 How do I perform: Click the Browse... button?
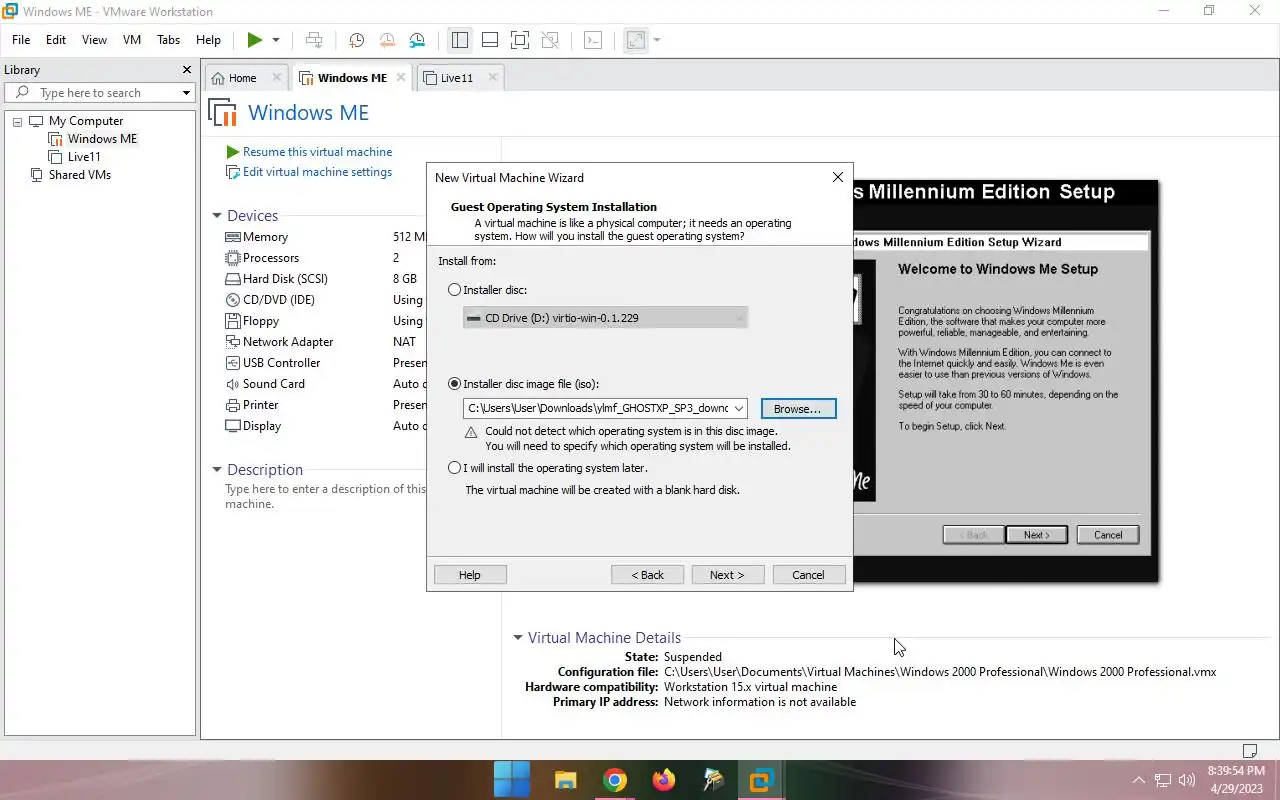click(798, 409)
